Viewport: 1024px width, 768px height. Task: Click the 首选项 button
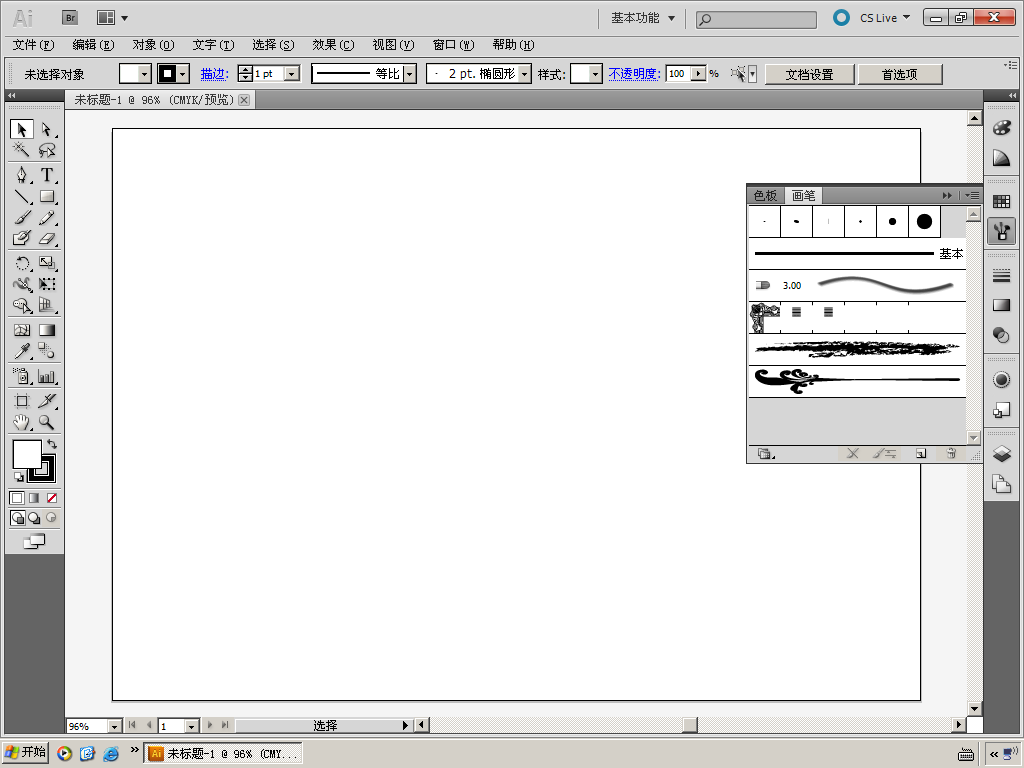900,74
